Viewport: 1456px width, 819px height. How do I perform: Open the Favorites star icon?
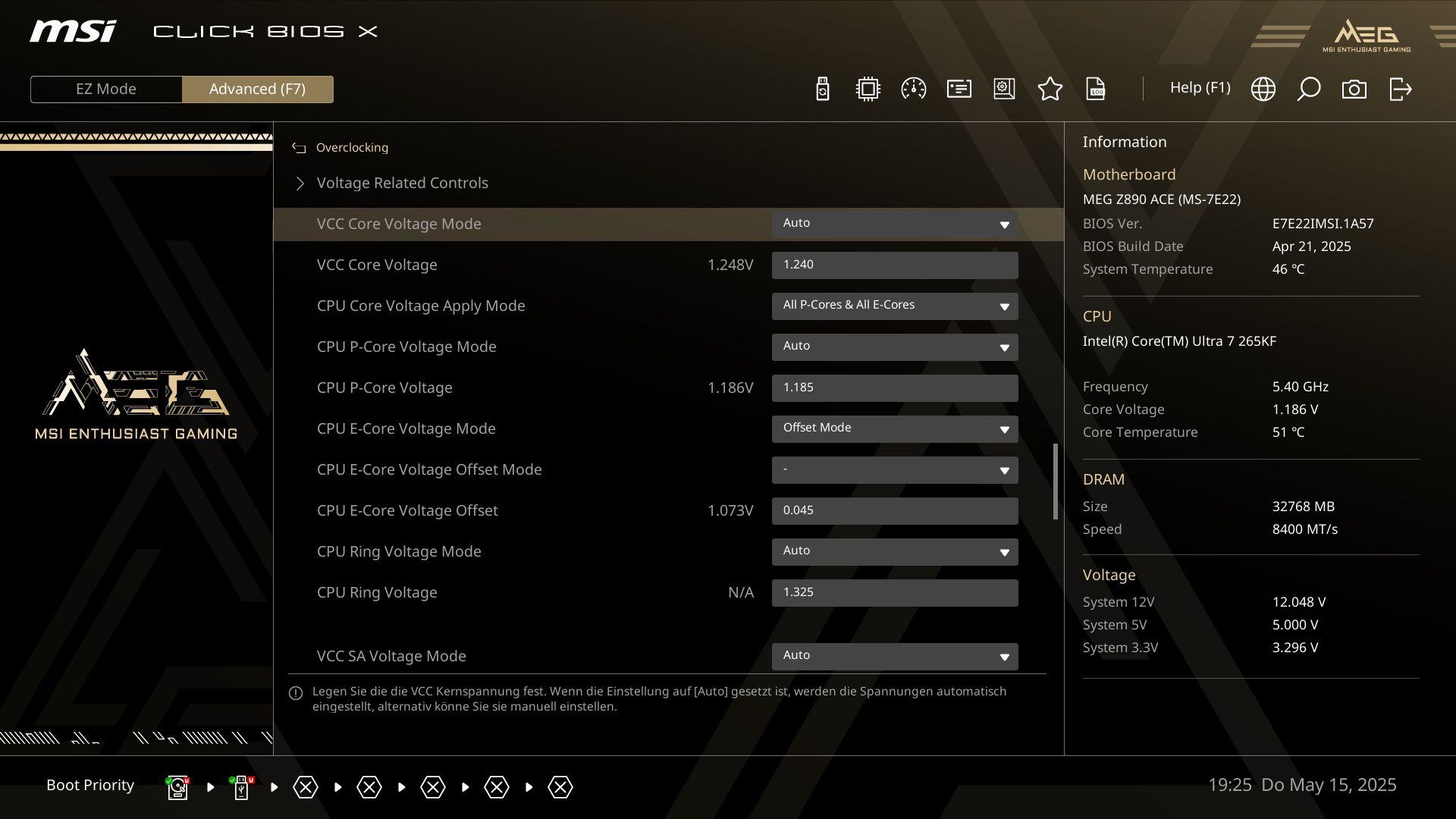click(x=1050, y=89)
